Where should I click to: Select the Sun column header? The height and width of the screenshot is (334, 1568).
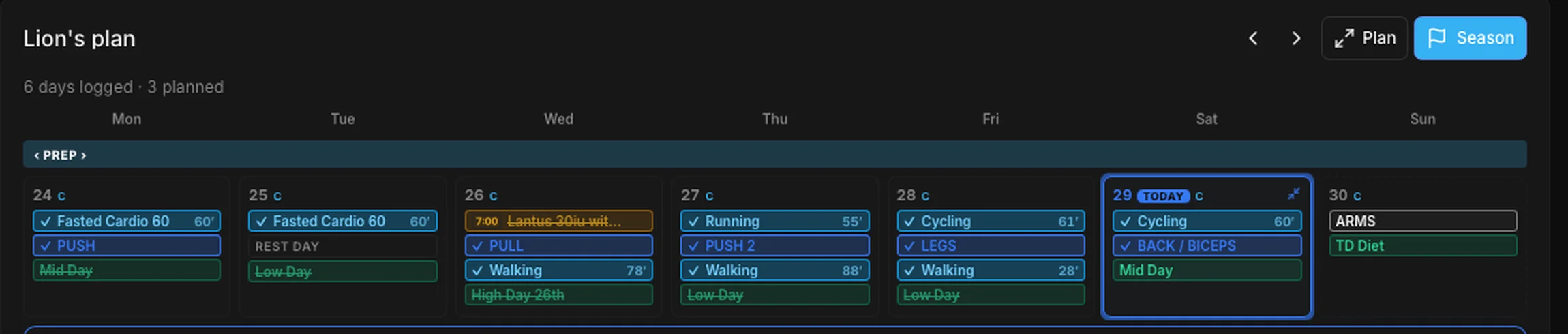[1423, 119]
